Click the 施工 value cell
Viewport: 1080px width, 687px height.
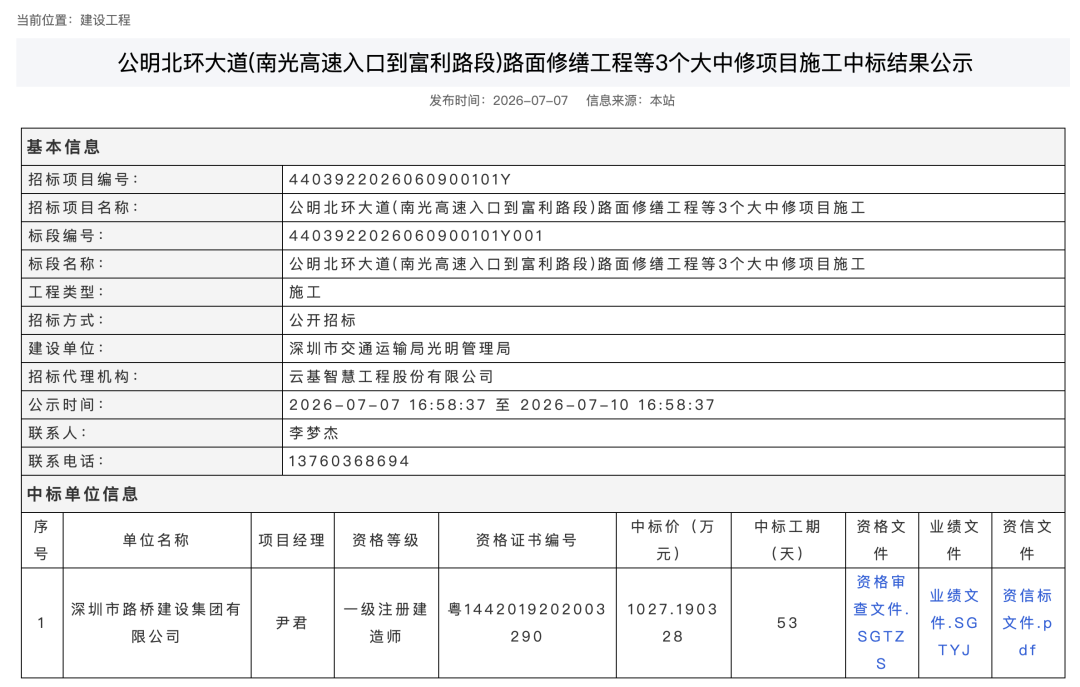(x=674, y=292)
